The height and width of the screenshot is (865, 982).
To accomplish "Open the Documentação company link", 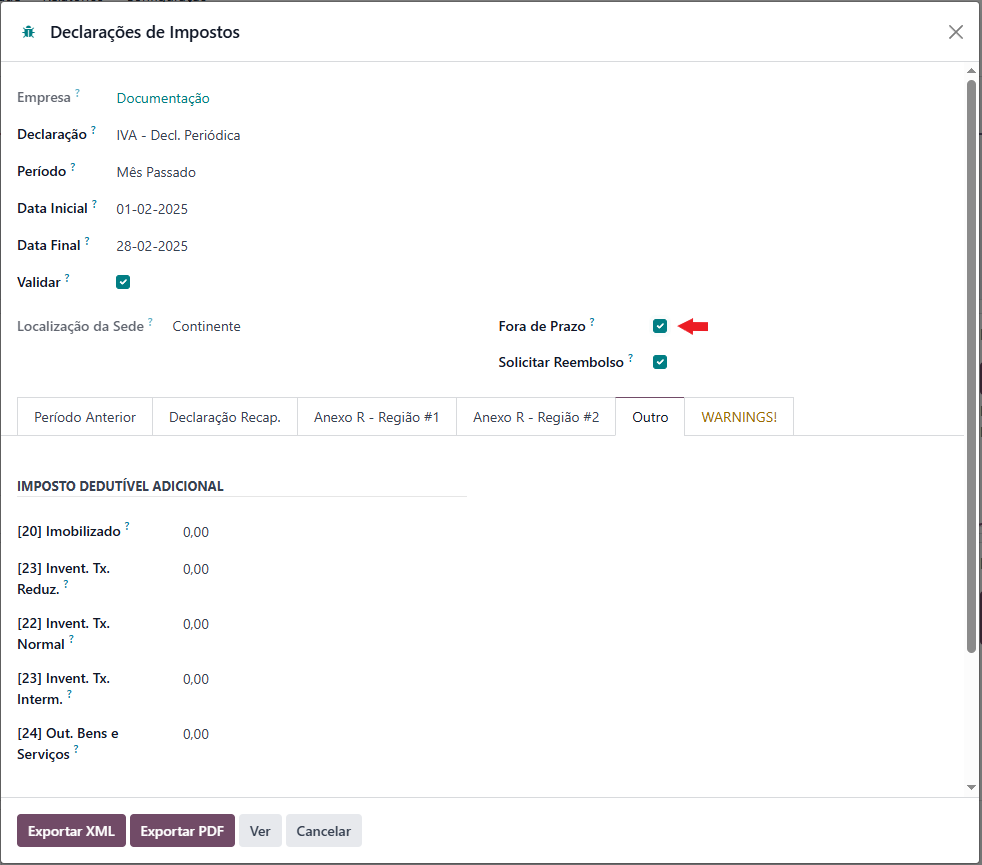I will pos(163,98).
